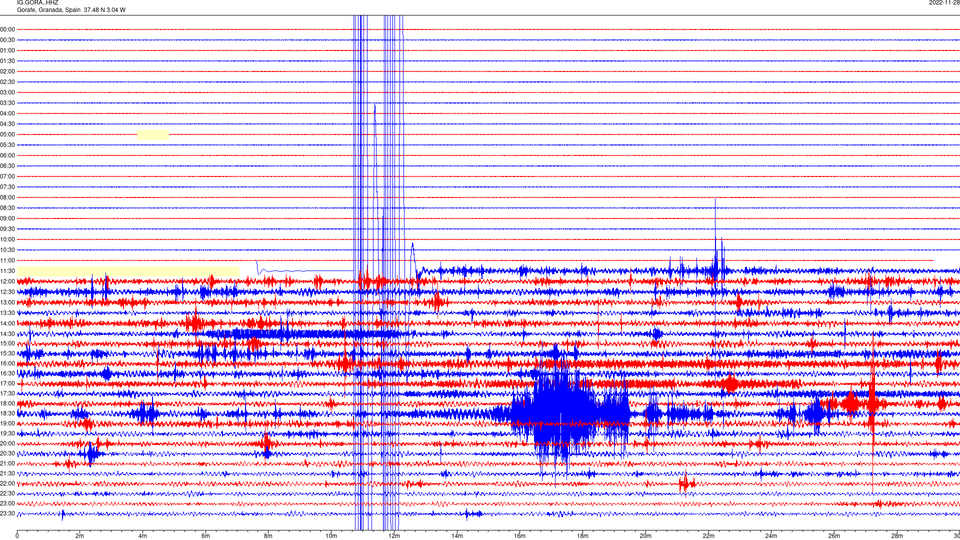
Task: Click the 14m tick label on bottom axis
Action: (457, 536)
